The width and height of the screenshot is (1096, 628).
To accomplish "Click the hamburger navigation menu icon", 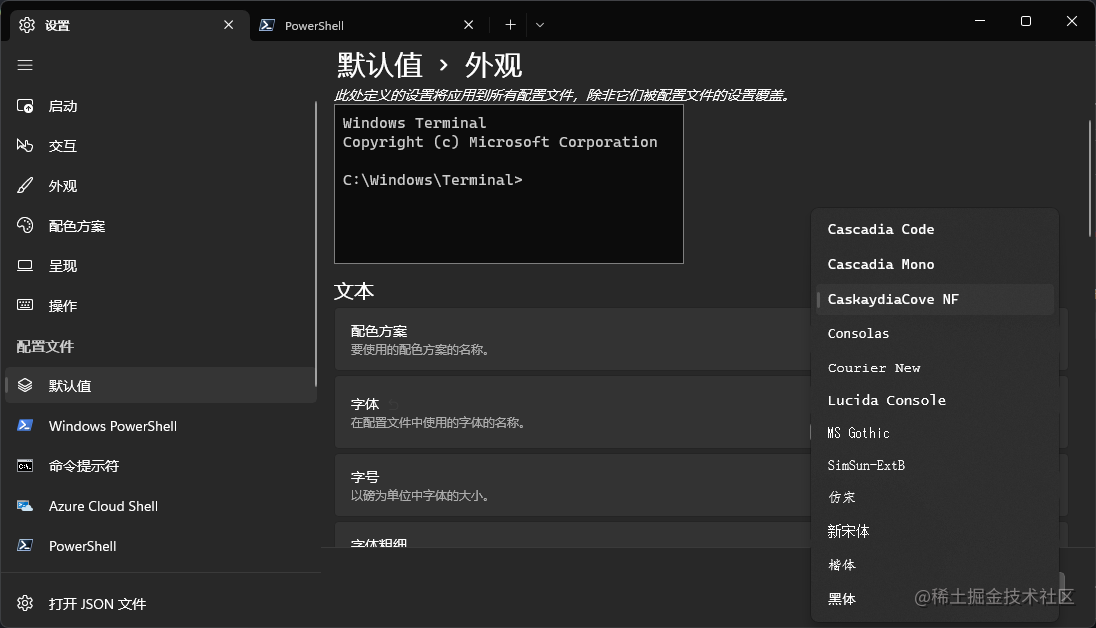I will click(x=25, y=65).
